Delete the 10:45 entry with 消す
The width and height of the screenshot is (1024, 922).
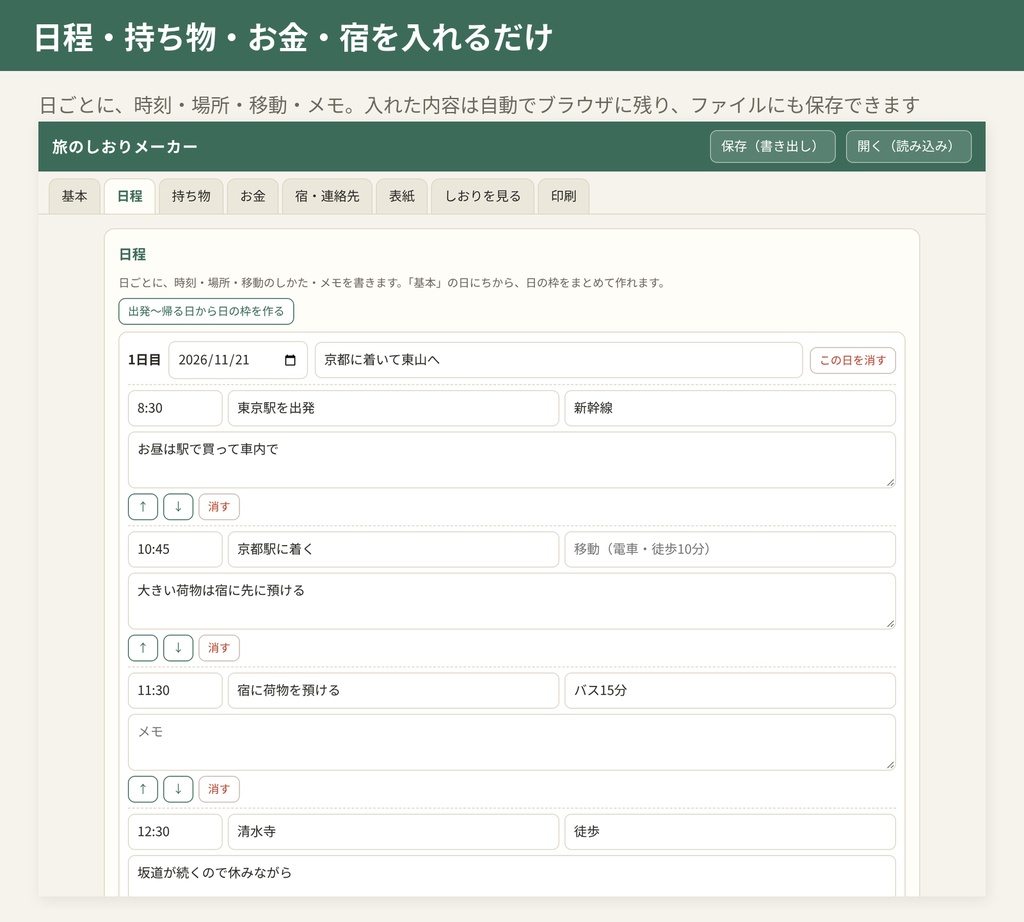219,648
